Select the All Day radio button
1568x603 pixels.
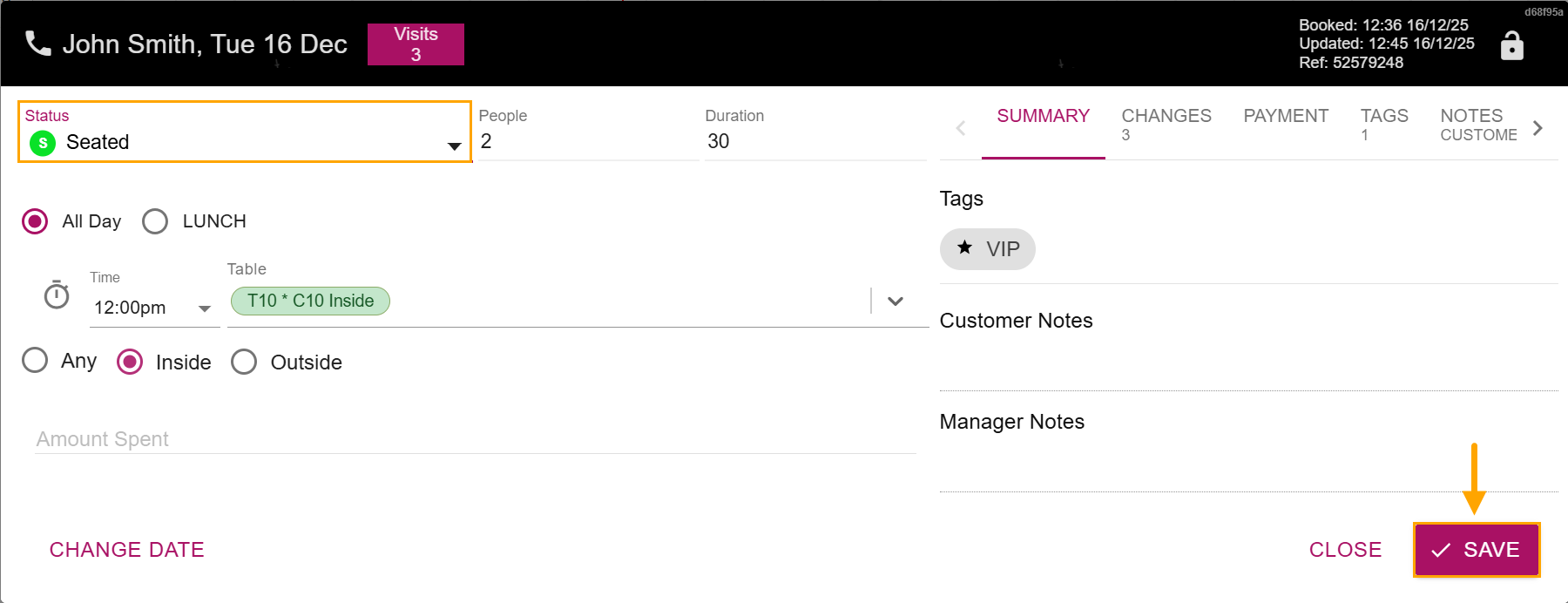click(36, 221)
